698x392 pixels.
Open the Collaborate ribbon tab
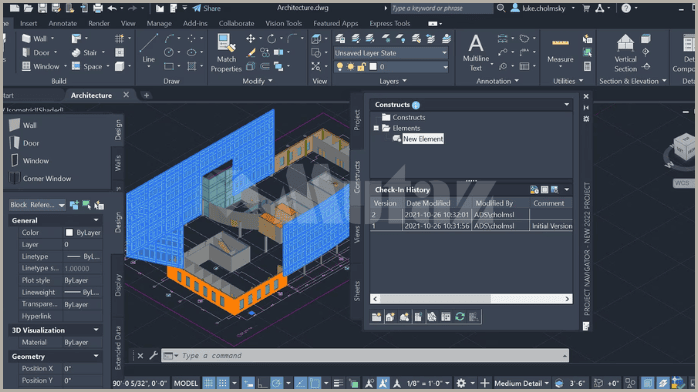236,23
